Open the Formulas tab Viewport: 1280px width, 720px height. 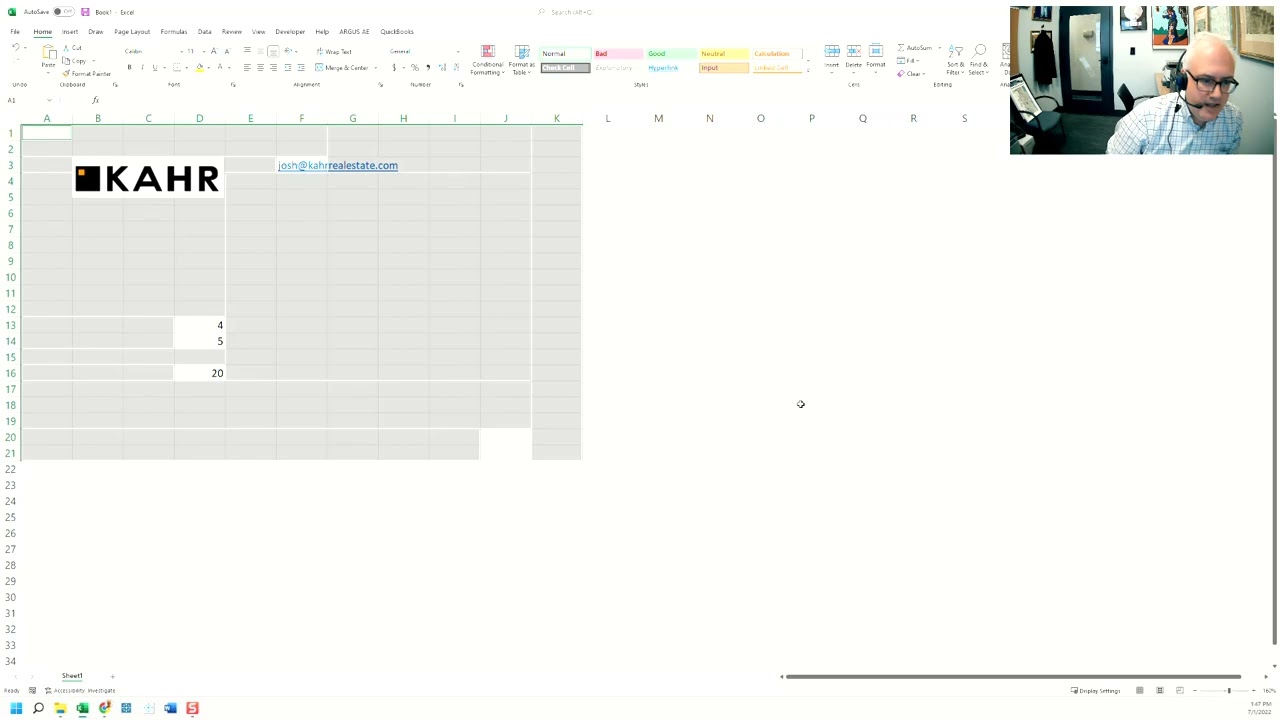pyautogui.click(x=174, y=31)
